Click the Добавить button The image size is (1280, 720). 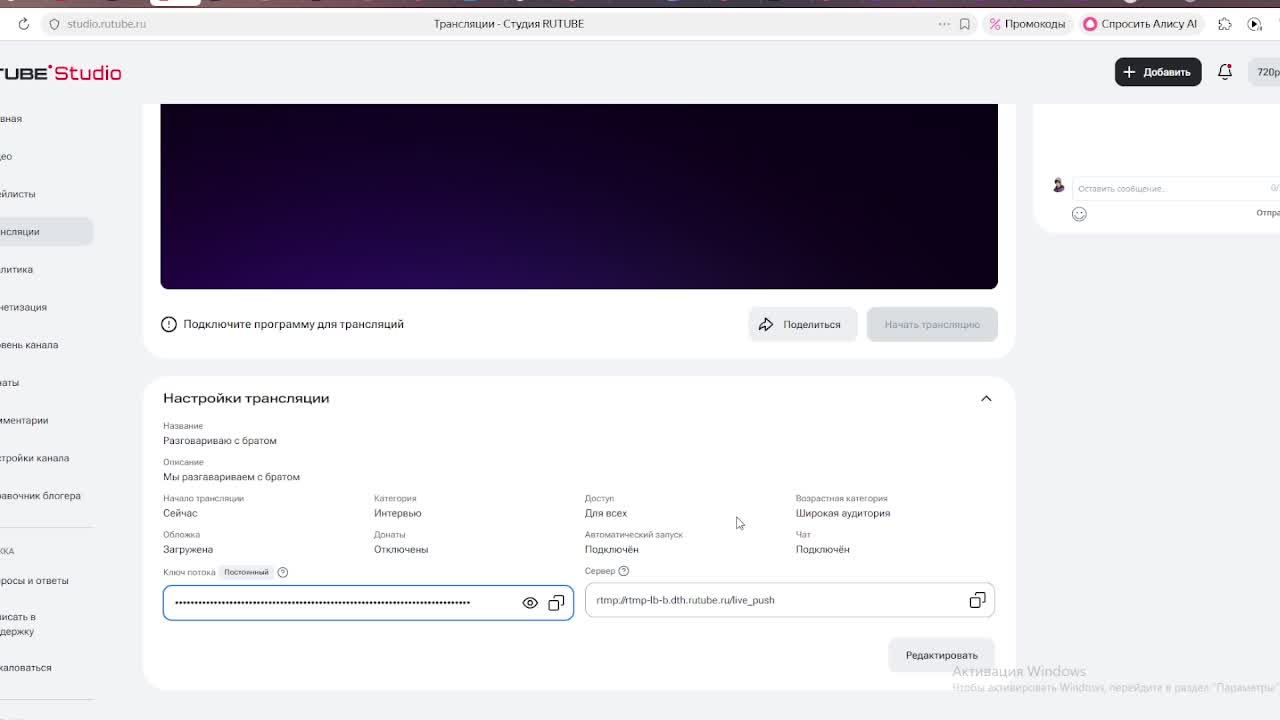click(1158, 72)
